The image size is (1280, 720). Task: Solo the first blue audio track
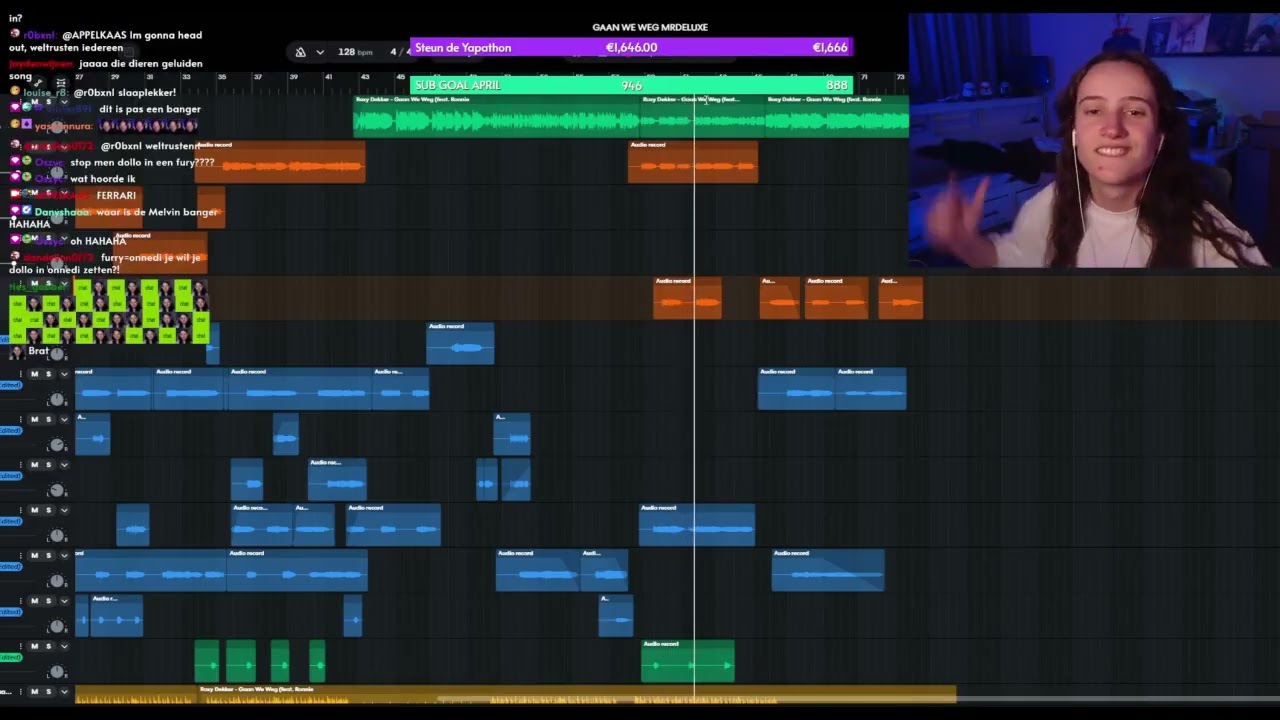(48, 374)
